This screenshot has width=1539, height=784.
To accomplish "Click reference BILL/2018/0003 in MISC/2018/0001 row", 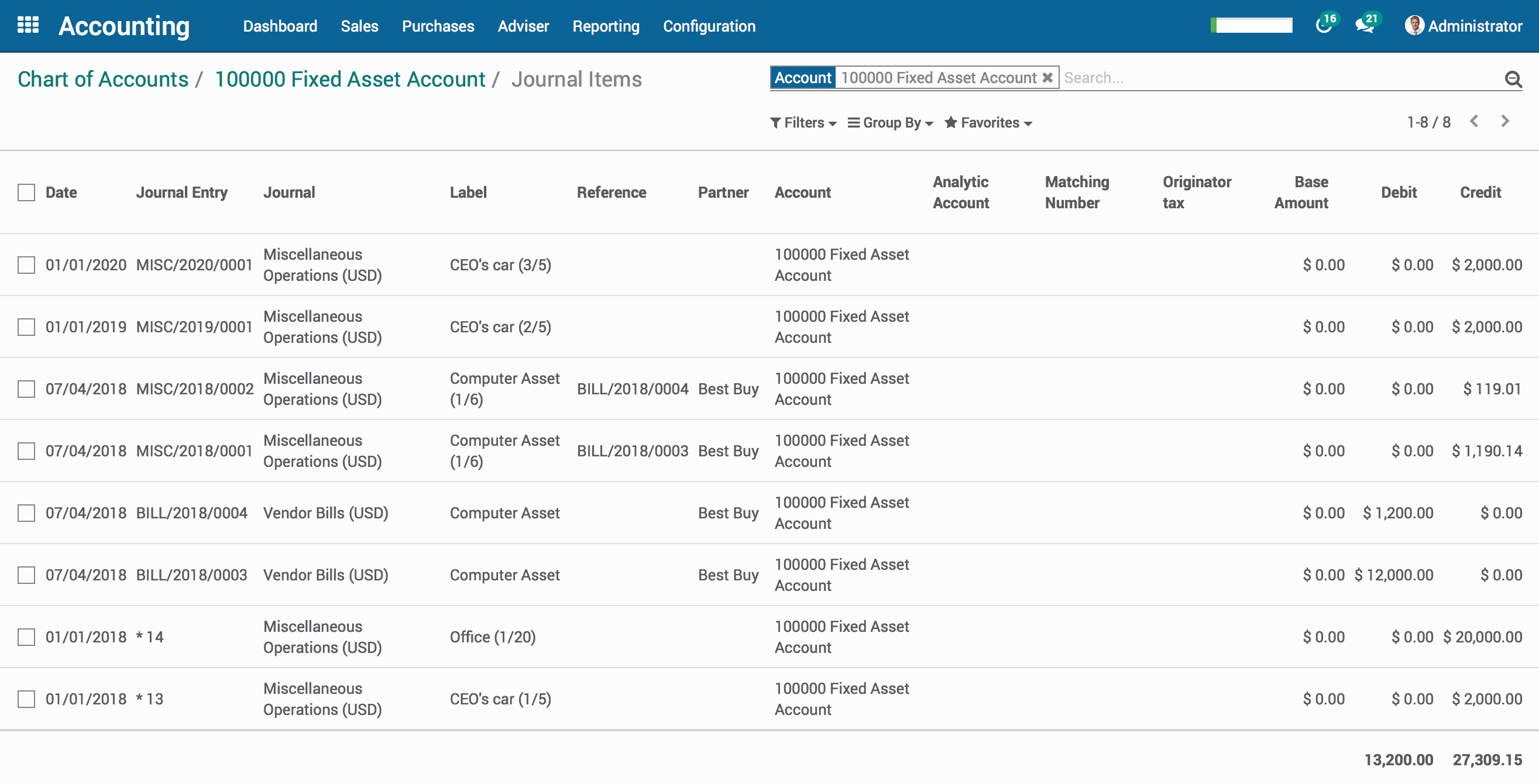I will click(633, 451).
